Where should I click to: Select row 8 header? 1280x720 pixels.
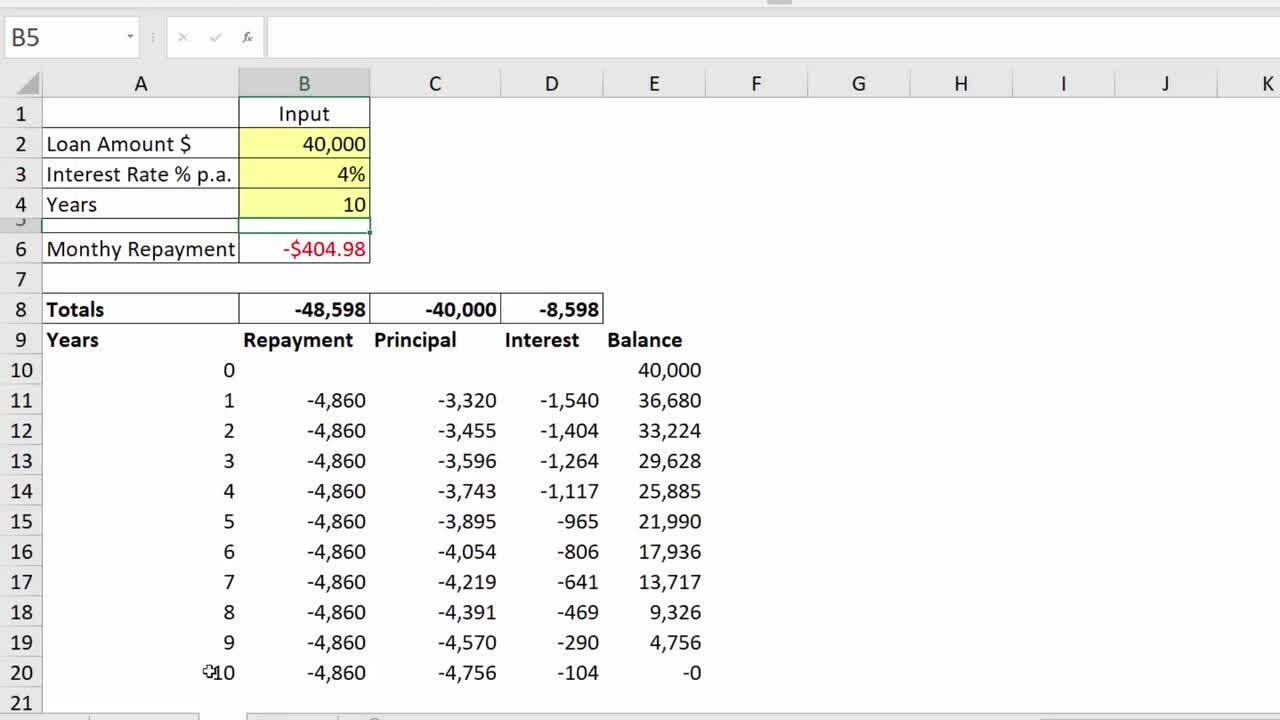[21, 310]
